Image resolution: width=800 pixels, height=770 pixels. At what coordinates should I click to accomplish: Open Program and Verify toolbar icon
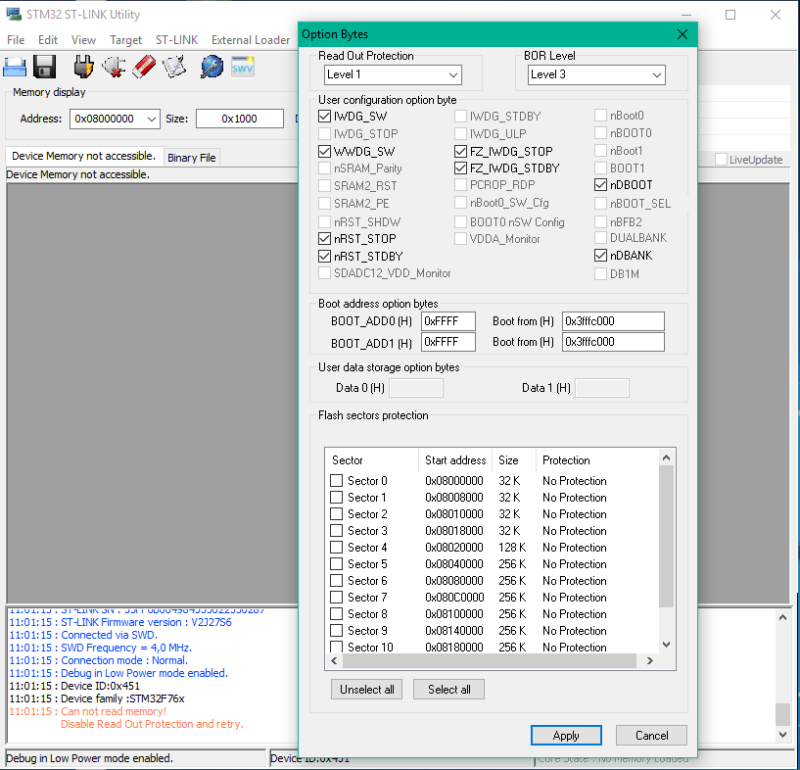pos(174,67)
